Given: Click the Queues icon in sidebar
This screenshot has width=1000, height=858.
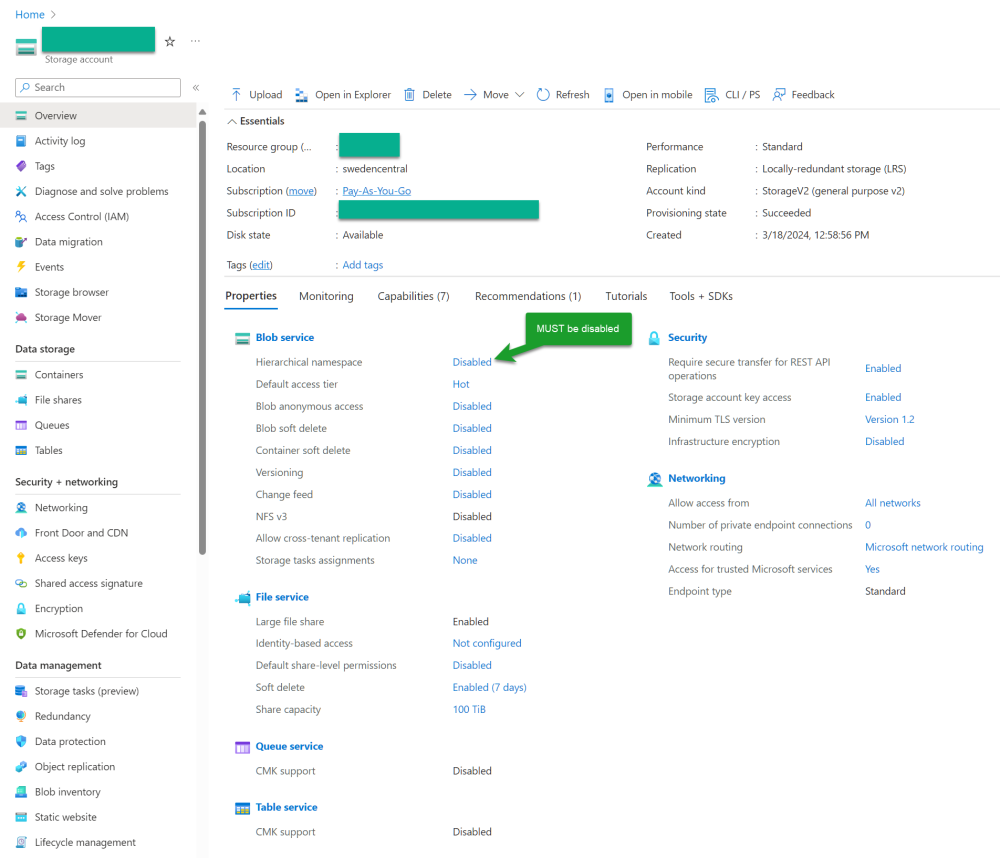Looking at the screenshot, I should coord(21,425).
